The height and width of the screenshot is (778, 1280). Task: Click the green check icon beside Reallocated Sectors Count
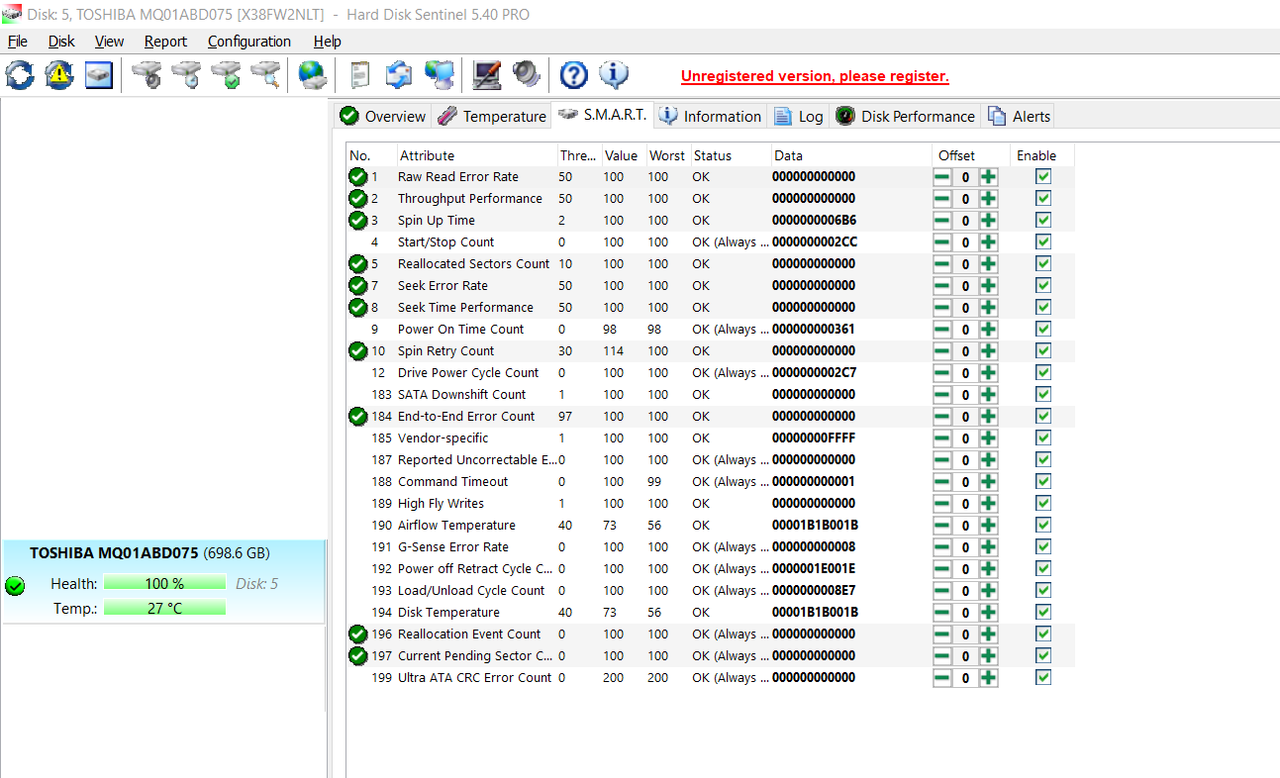point(358,264)
